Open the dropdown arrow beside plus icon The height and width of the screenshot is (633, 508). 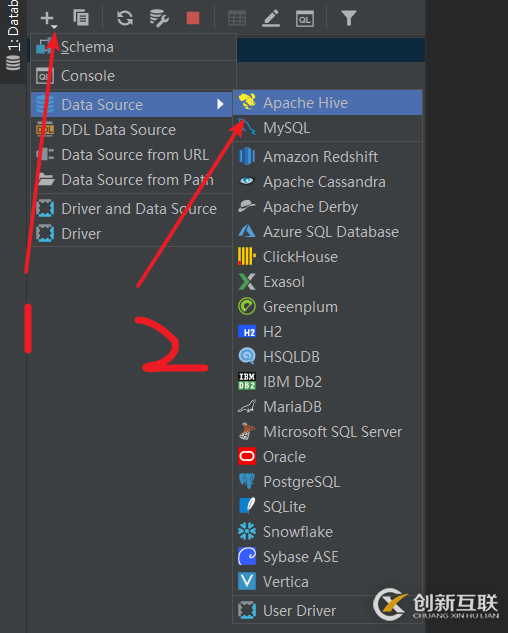click(55, 27)
